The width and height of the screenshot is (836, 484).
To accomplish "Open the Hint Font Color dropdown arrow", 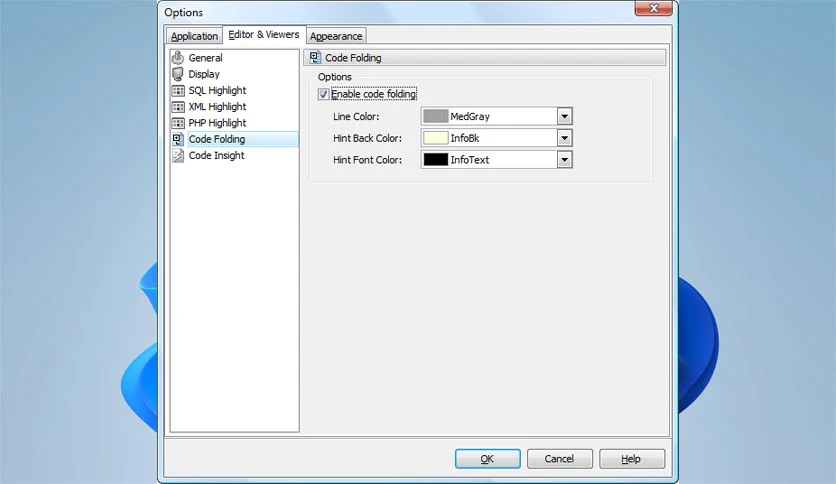I will pyautogui.click(x=564, y=159).
